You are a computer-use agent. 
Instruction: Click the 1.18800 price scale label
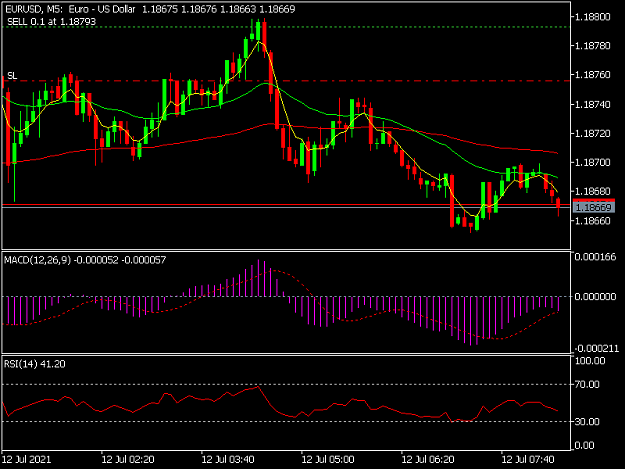point(593,17)
